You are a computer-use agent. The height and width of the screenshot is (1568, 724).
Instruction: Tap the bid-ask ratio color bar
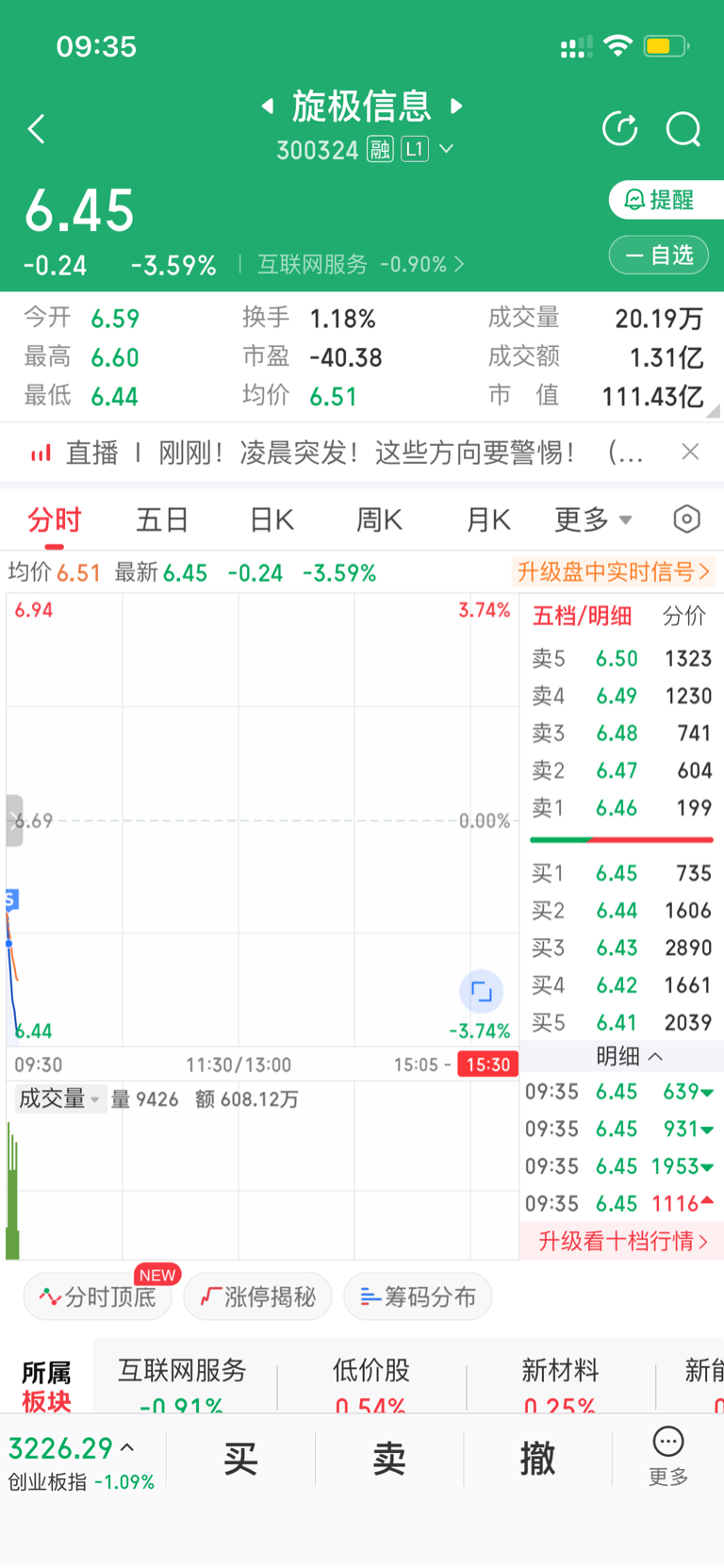[621, 840]
